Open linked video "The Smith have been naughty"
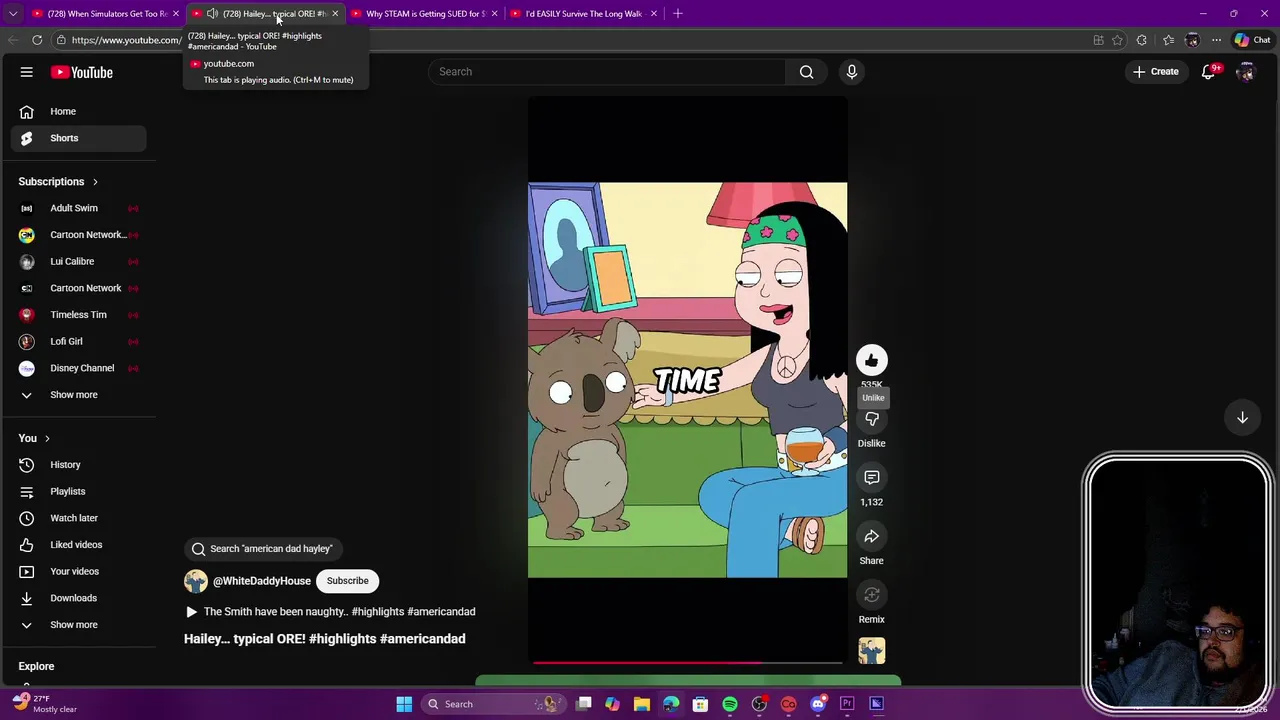1280x720 pixels. (x=330, y=612)
